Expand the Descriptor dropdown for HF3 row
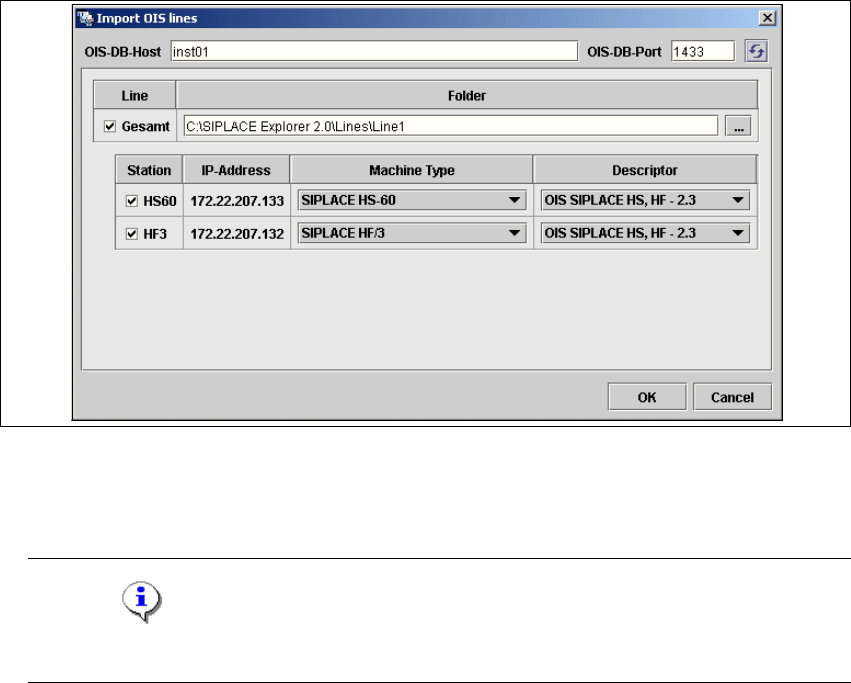The height and width of the screenshot is (683, 851). point(645,233)
